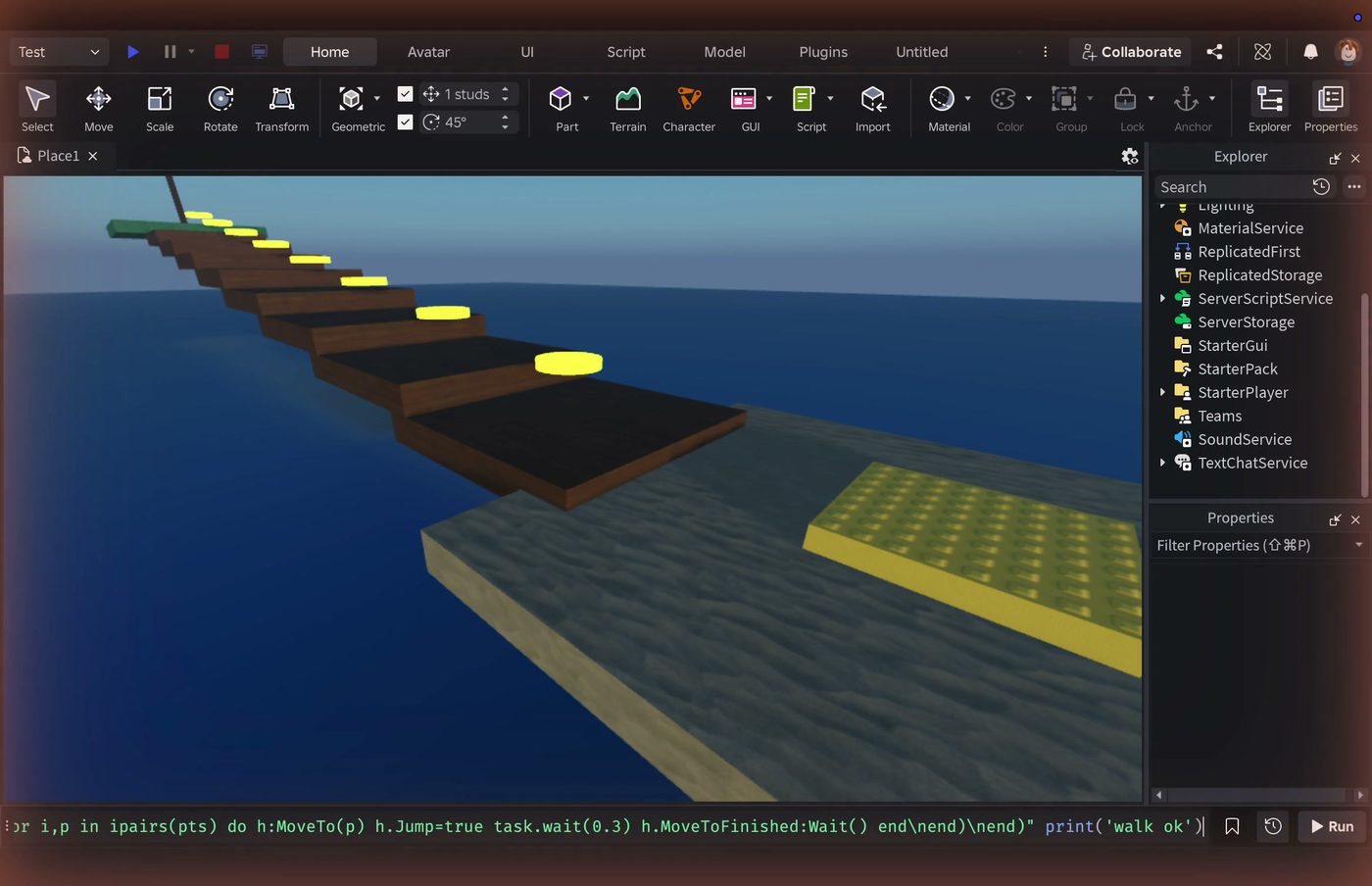1372x886 pixels.
Task: Select ReplicatedStorage in Explorer
Action: tap(1259, 274)
